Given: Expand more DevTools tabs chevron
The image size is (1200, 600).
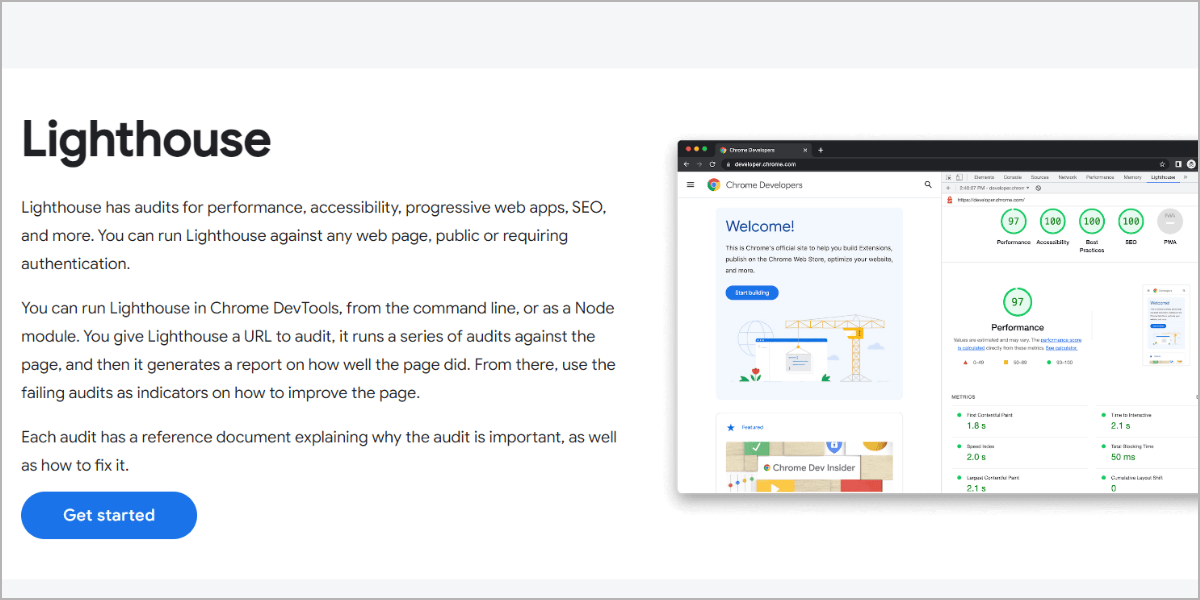Looking at the screenshot, I should [1186, 177].
